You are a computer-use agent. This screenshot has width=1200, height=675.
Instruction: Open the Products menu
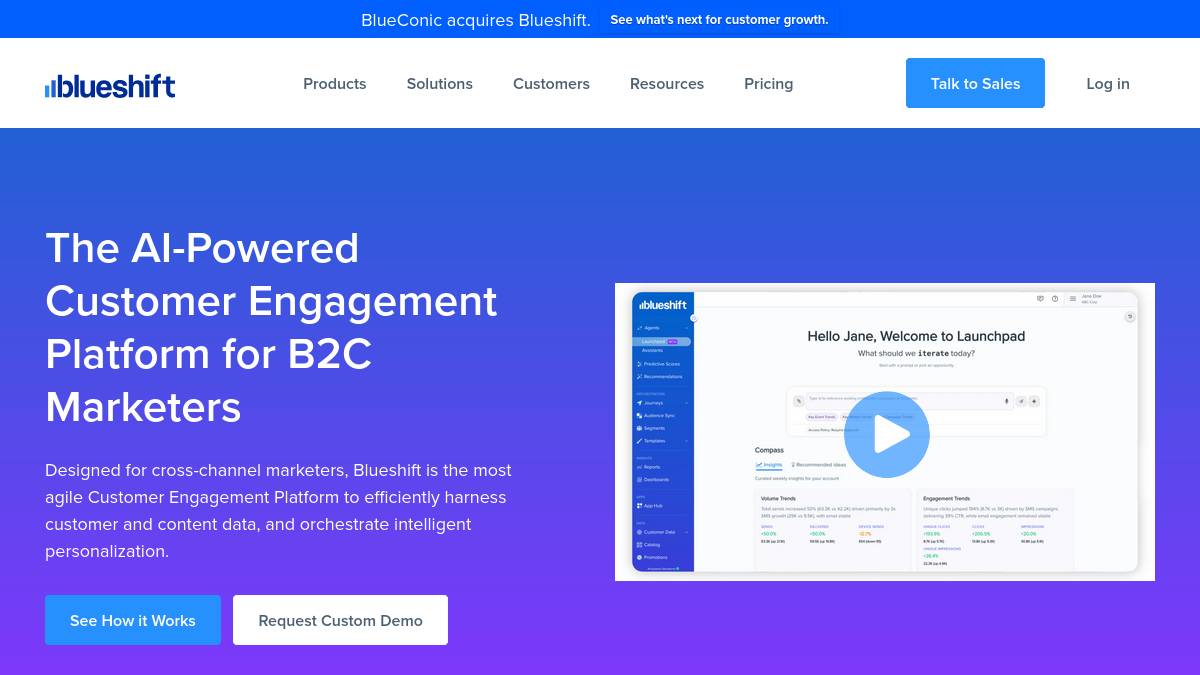[335, 84]
